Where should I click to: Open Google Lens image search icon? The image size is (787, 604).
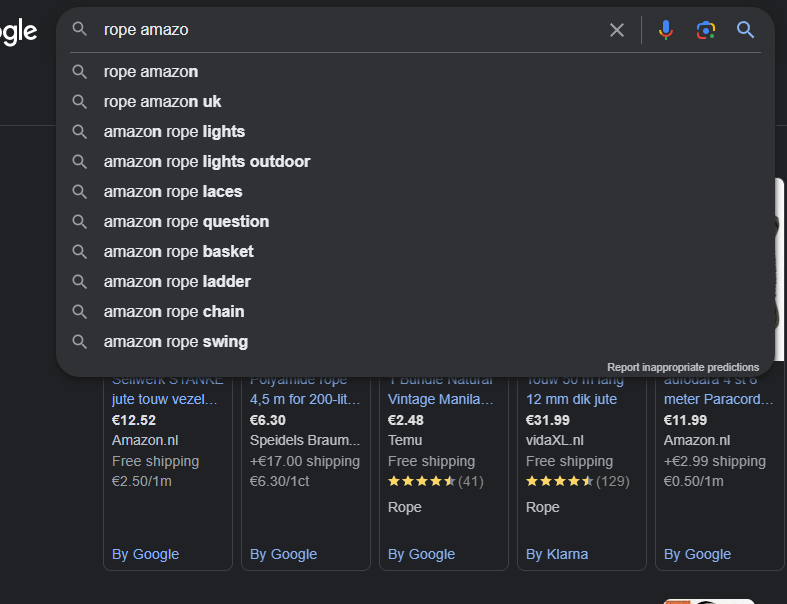706,30
